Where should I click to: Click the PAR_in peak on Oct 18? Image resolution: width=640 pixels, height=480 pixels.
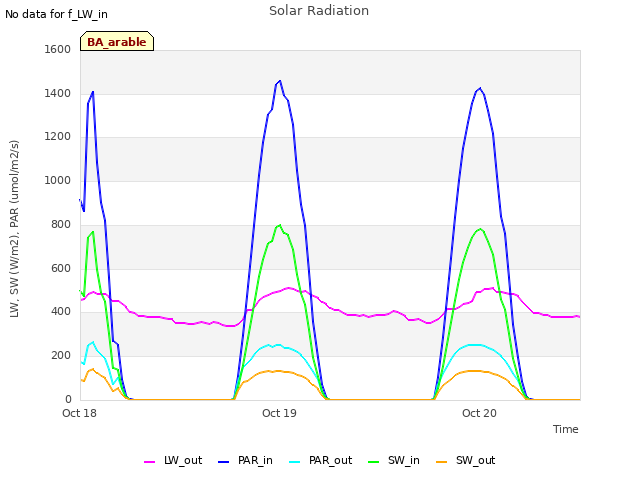pos(93,92)
